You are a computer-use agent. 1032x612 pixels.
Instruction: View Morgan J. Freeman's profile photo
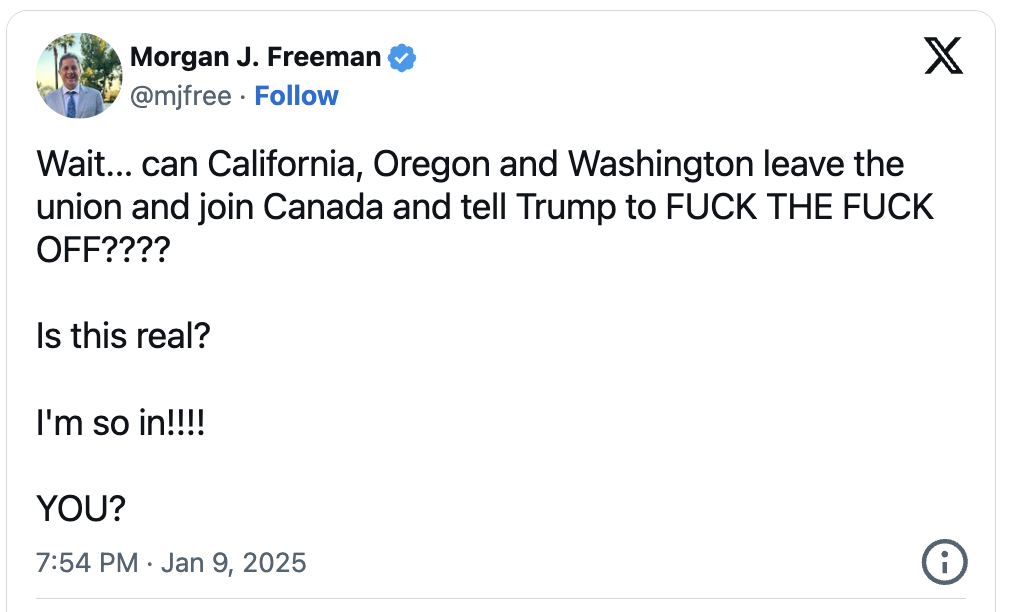pyautogui.click(x=79, y=76)
